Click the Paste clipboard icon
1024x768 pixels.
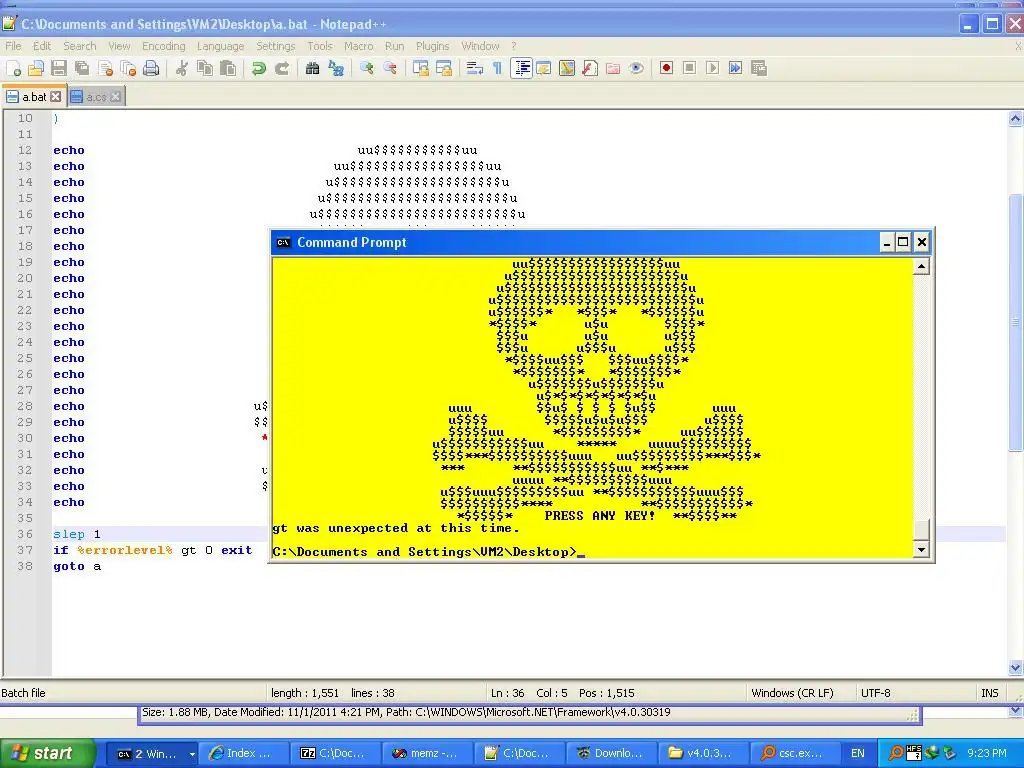coord(228,68)
